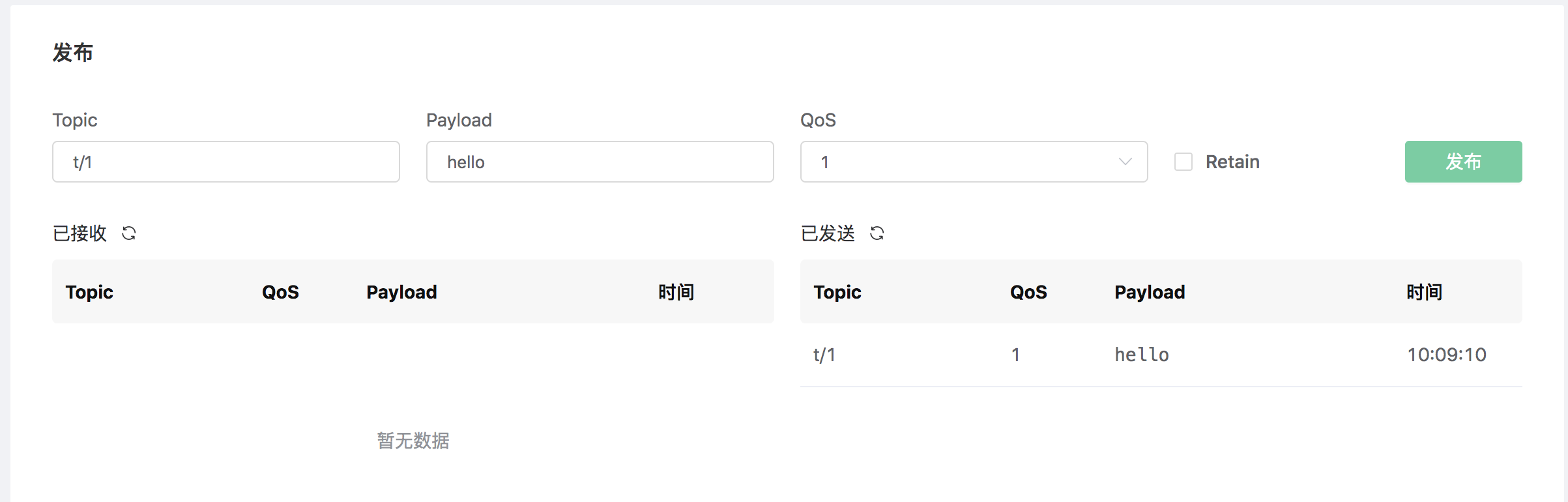Click Topic header in sent table
The height and width of the screenshot is (502, 1568).
point(837,292)
